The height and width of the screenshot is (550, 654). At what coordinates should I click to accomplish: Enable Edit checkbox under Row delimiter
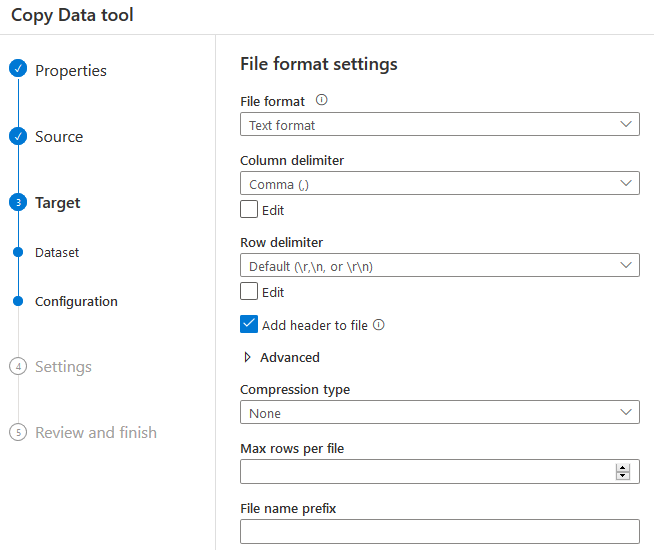(x=249, y=292)
